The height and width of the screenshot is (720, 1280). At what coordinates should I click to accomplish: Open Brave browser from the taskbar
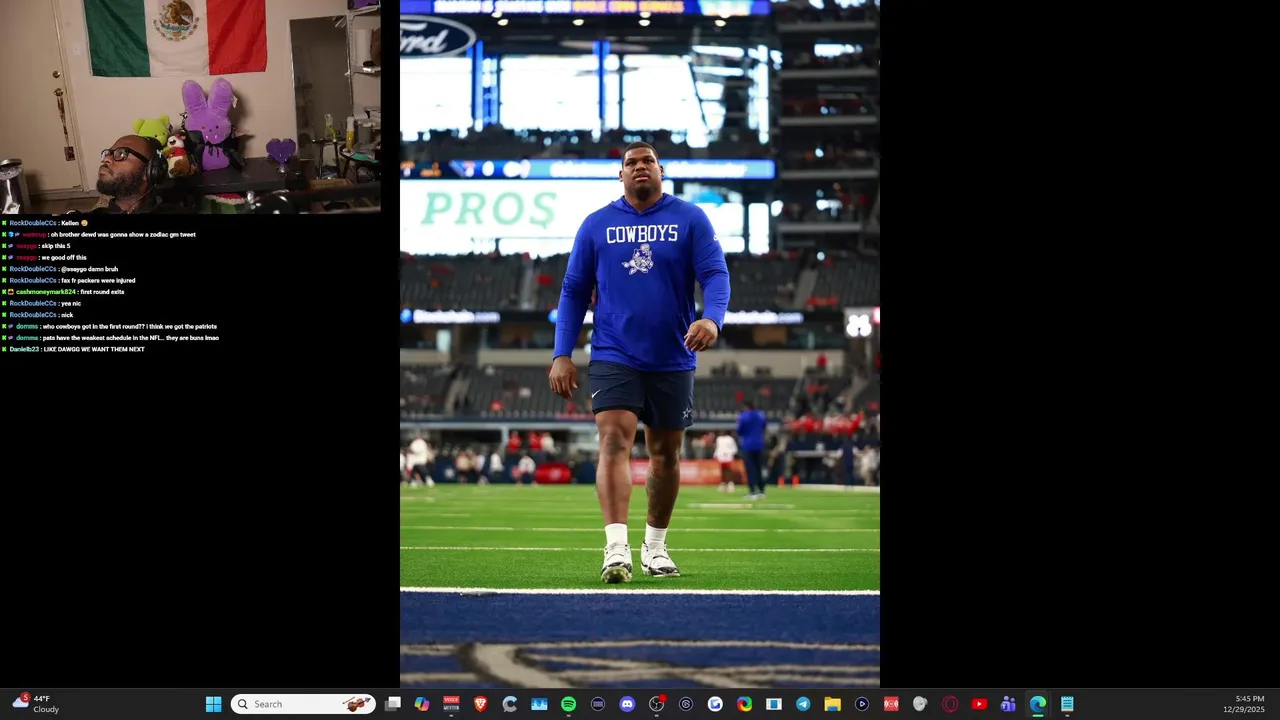[480, 704]
